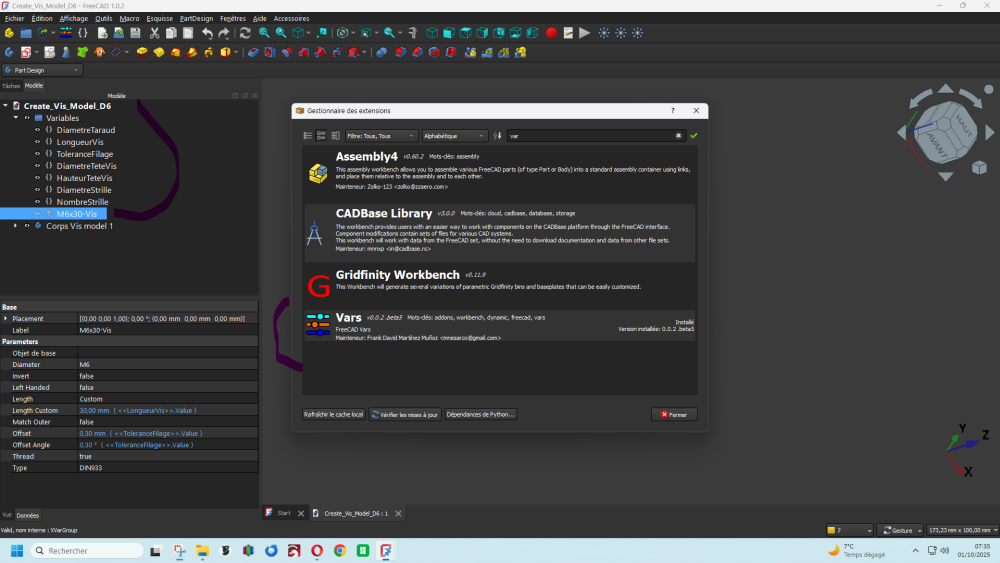Screen dimensions: 1000x563
Task: Click the Cut scissors icon
Action: click(154, 33)
